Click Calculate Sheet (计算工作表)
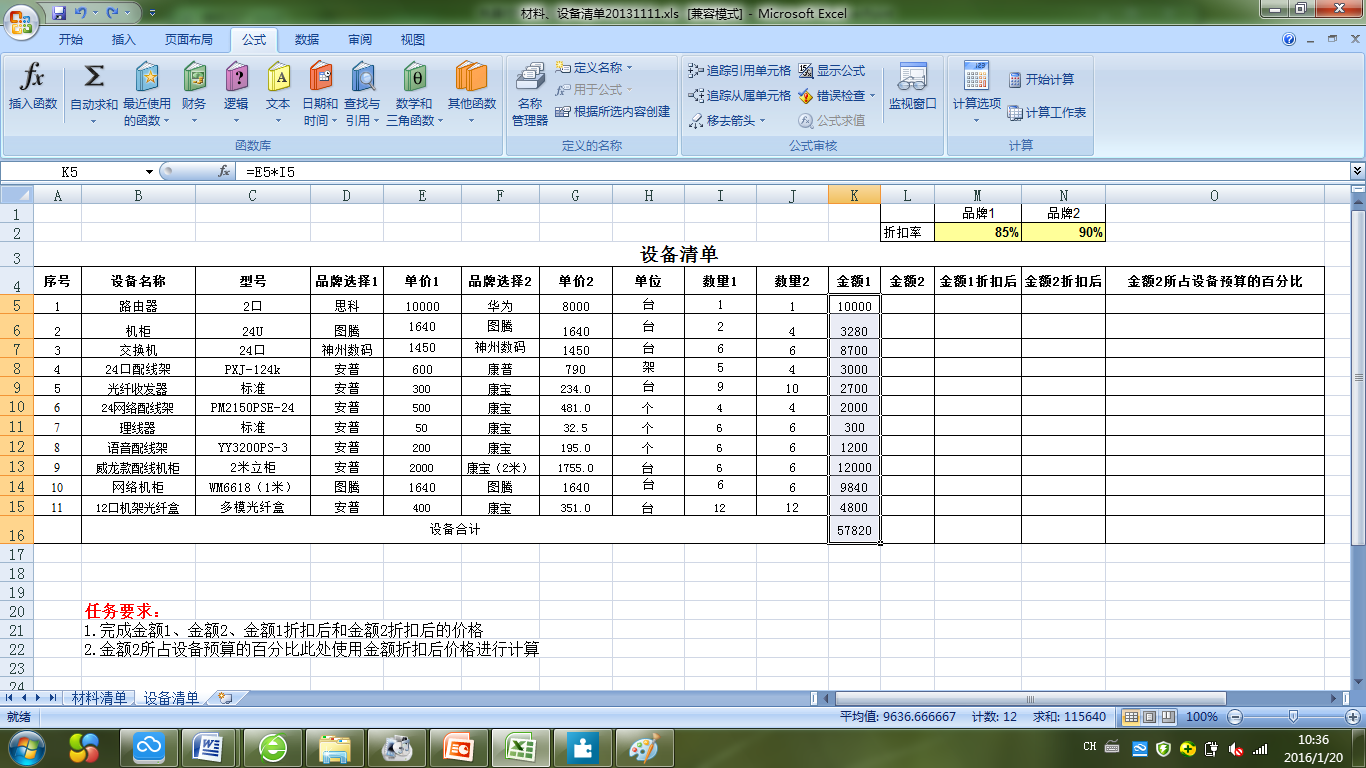Viewport: 1366px width, 768px height. (1047, 113)
